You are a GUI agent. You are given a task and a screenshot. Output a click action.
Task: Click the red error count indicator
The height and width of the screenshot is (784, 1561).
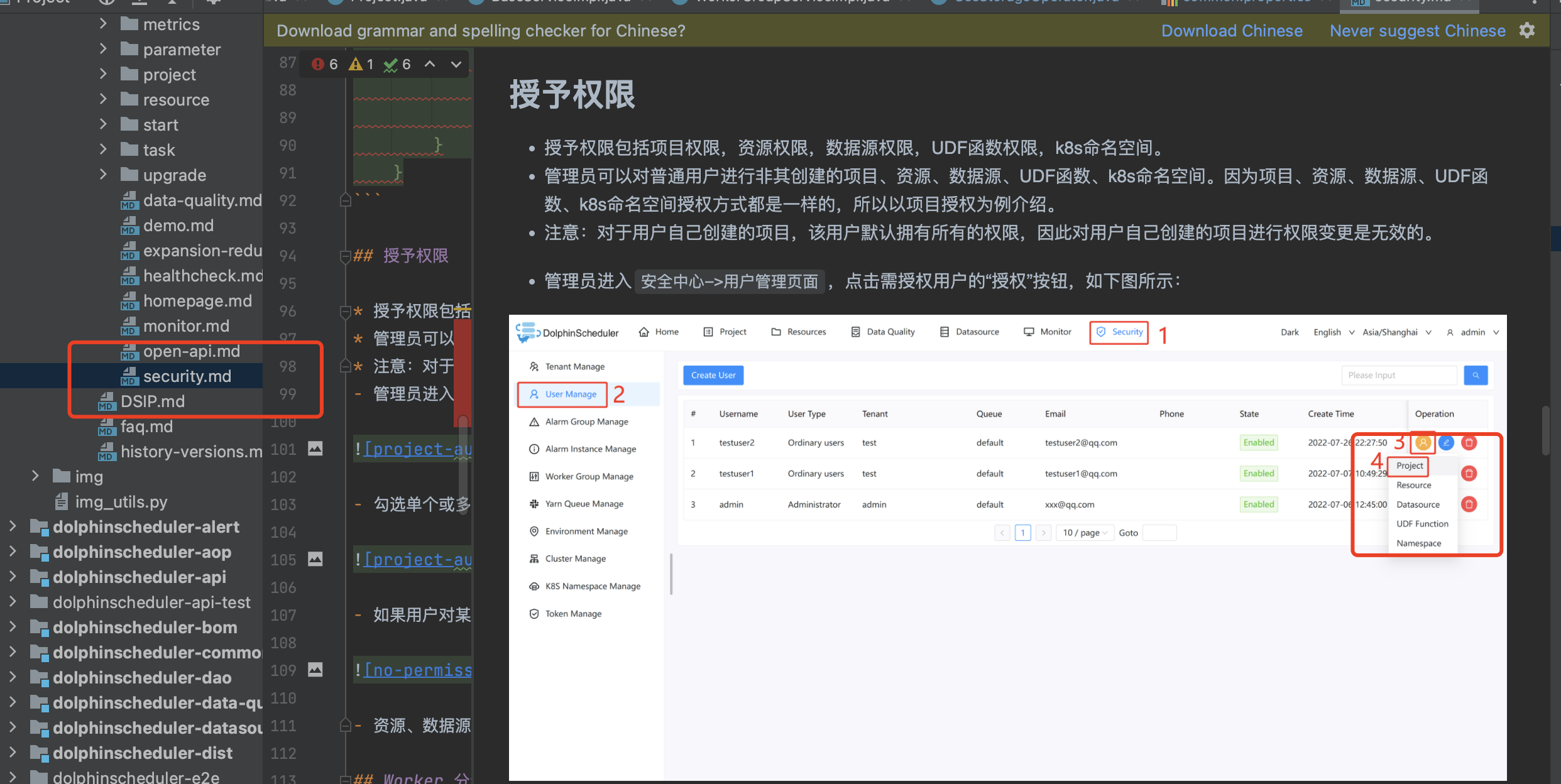[325, 65]
